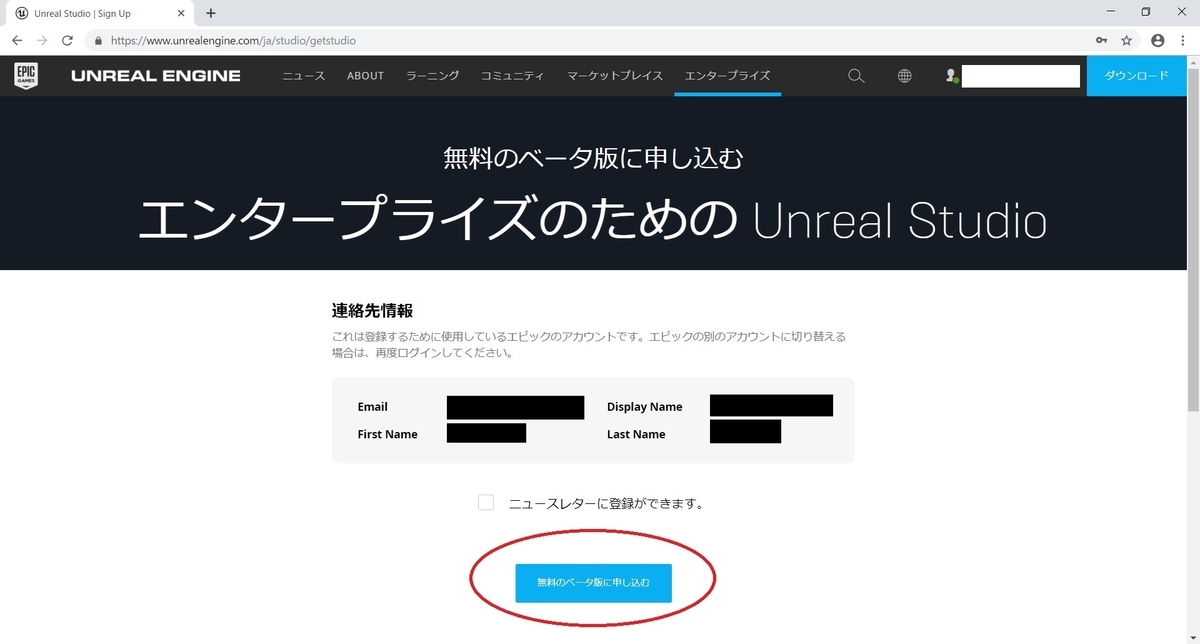Open the エンタープライズ menu item
The width and height of the screenshot is (1200, 644).
[x=727, y=76]
